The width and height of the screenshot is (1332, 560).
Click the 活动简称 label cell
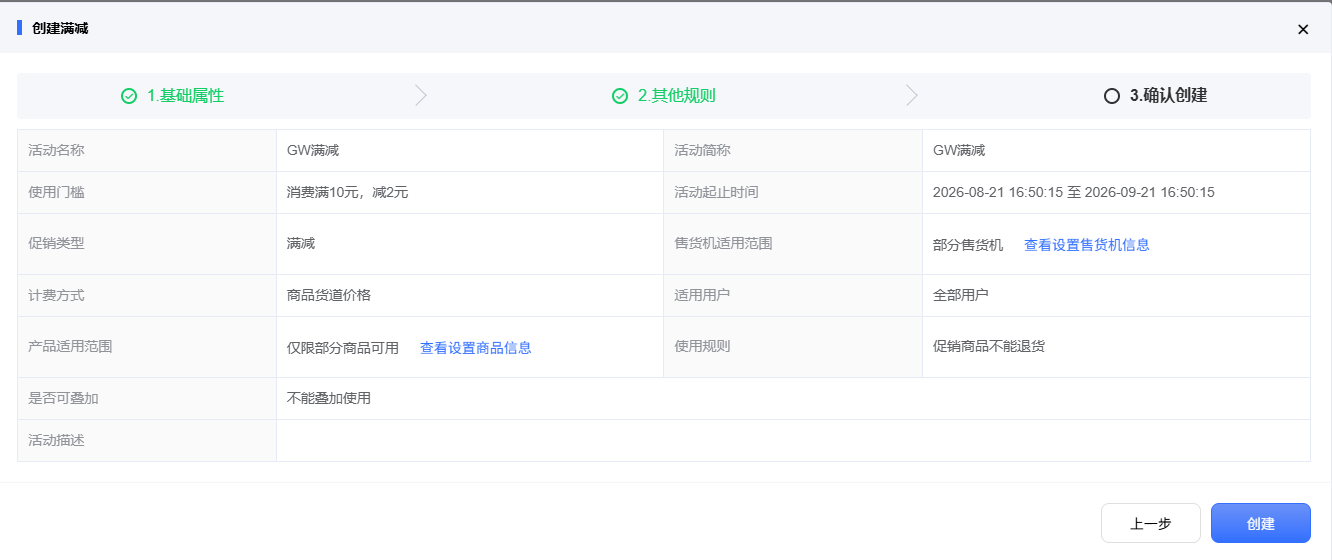793,151
